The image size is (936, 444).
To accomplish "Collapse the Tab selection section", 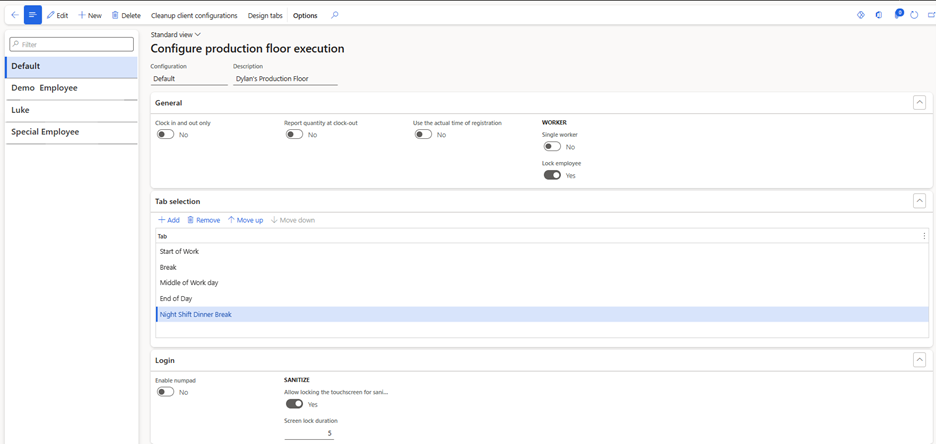I will [x=919, y=201].
